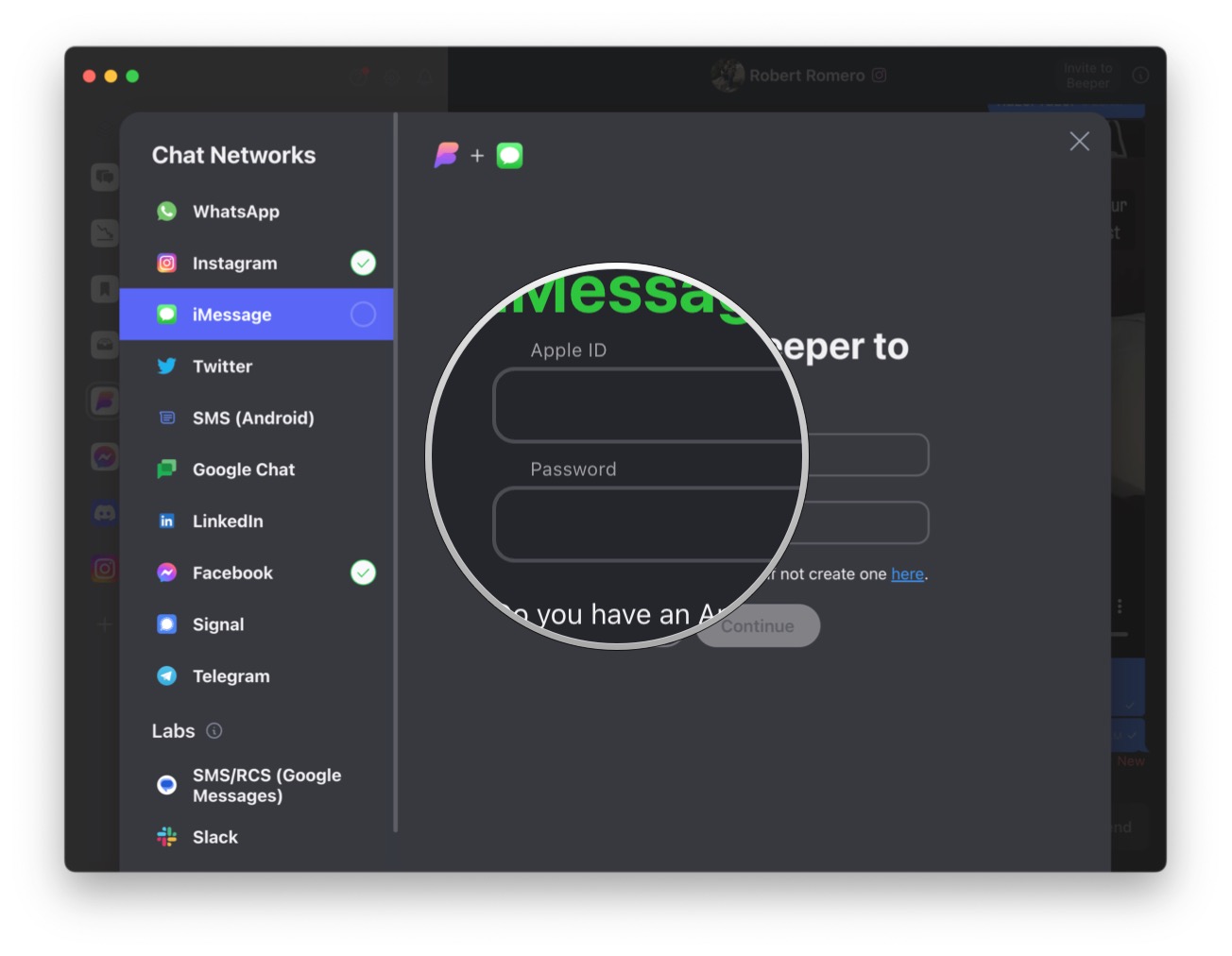This screenshot has width=1232, height=956.
Task: Click the Facebook Messenger icon in list
Action: 167,572
